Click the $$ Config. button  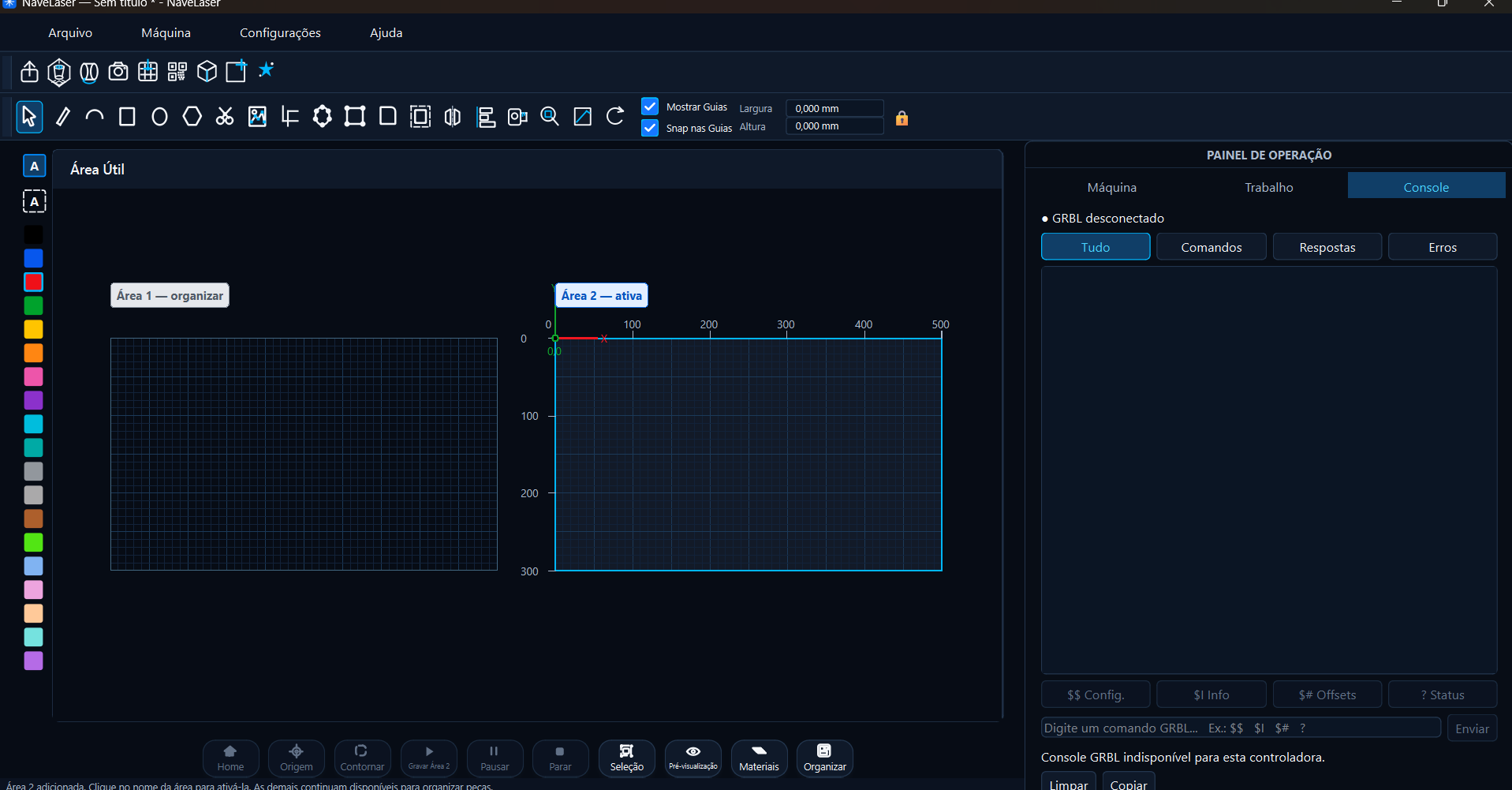pyautogui.click(x=1096, y=695)
